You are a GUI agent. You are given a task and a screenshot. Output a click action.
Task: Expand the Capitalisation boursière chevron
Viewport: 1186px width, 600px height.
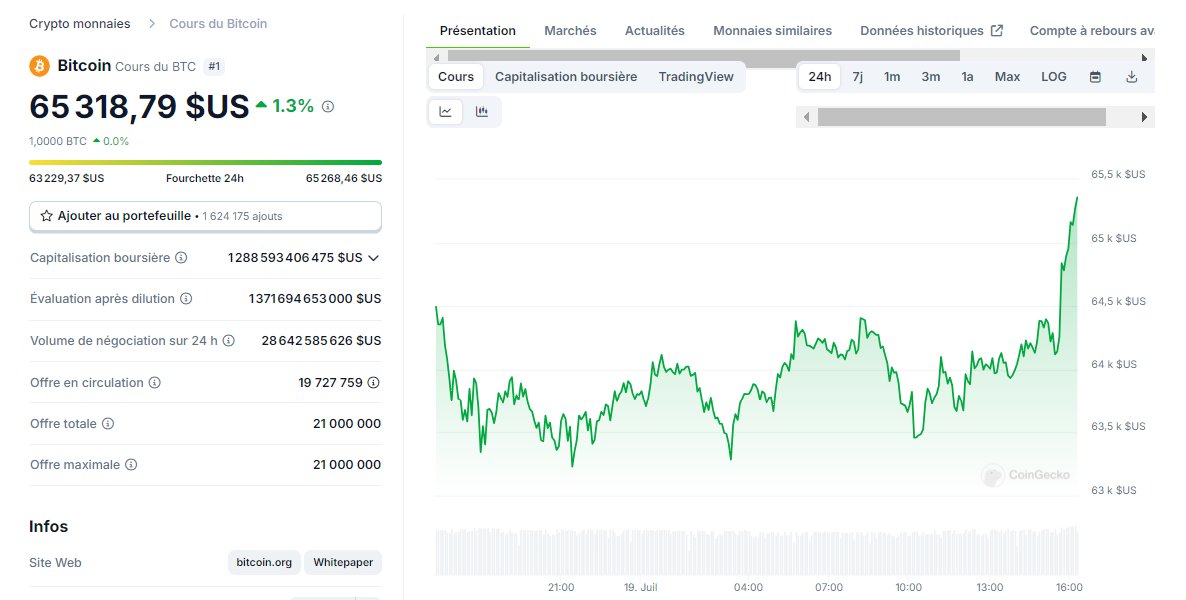374,258
